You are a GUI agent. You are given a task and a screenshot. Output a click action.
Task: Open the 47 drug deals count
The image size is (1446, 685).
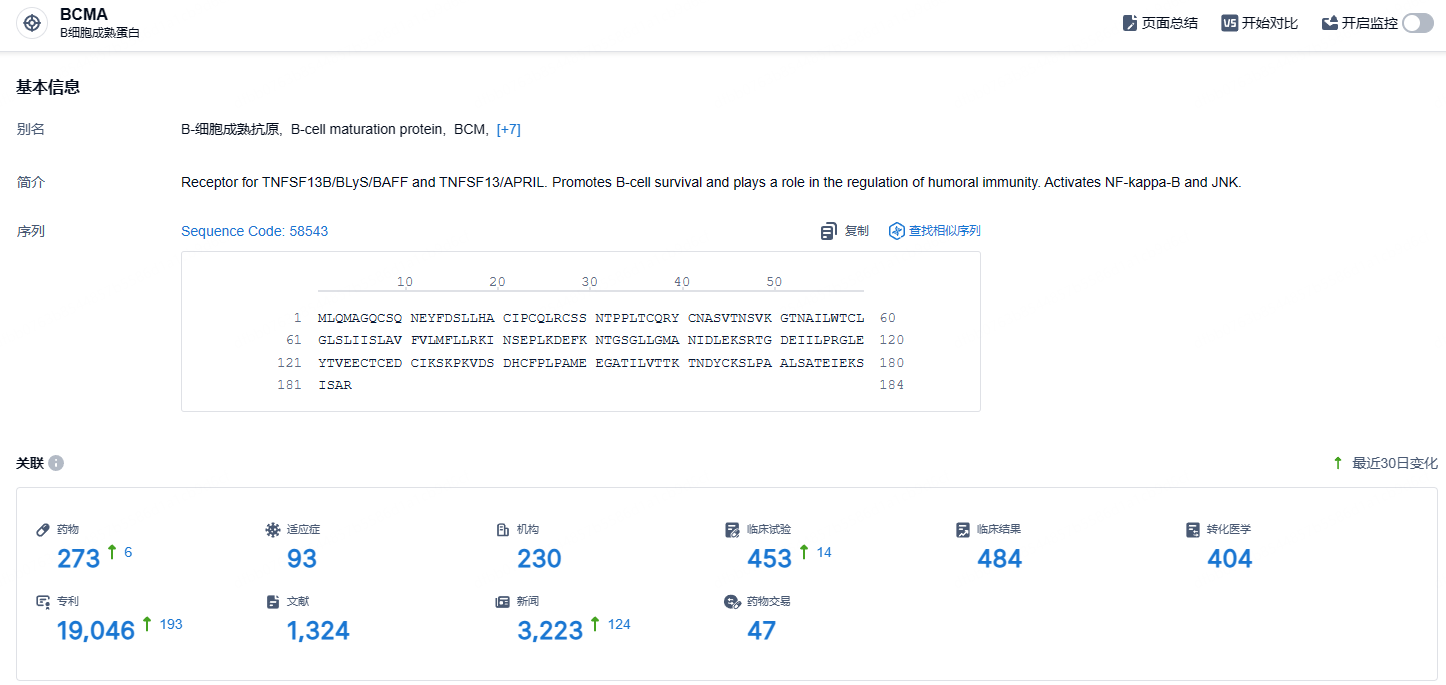(761, 630)
